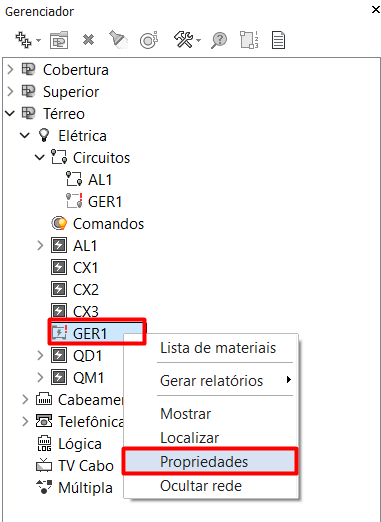Collapse the Térreo tree node
This screenshot has width=381, height=522.
[10, 114]
